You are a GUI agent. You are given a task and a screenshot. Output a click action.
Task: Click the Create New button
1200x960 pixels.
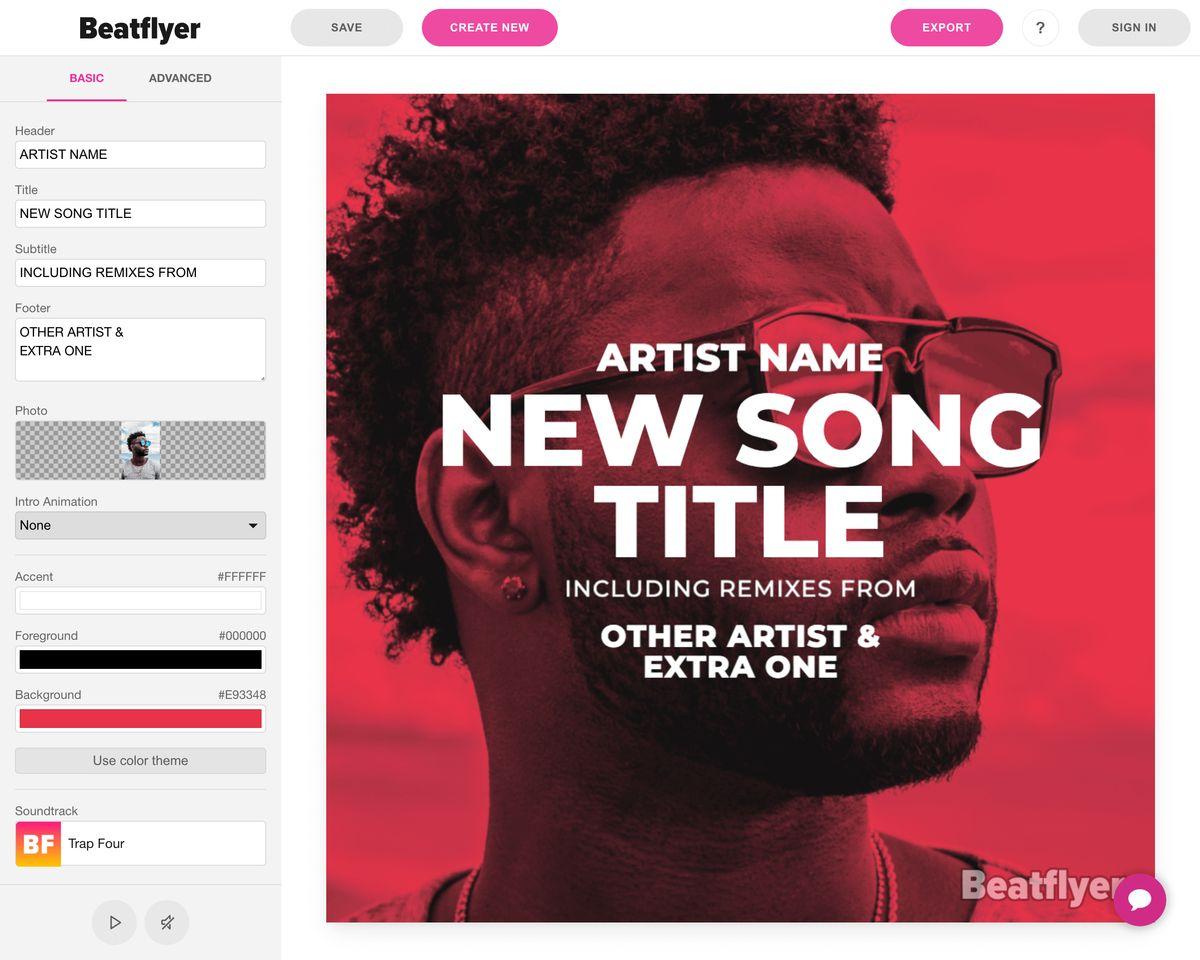(x=490, y=28)
